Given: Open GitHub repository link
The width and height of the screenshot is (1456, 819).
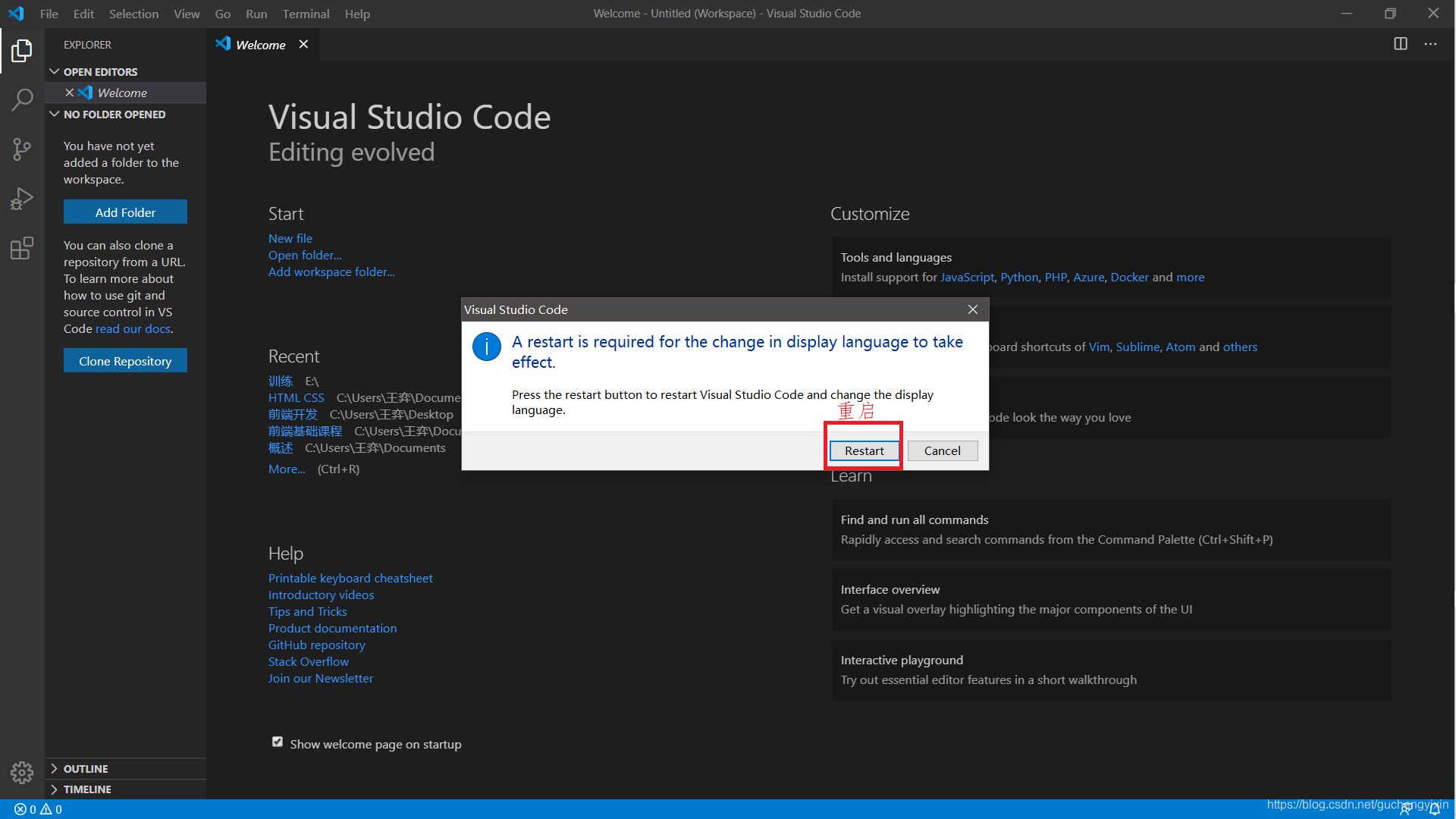Looking at the screenshot, I should click(x=316, y=645).
